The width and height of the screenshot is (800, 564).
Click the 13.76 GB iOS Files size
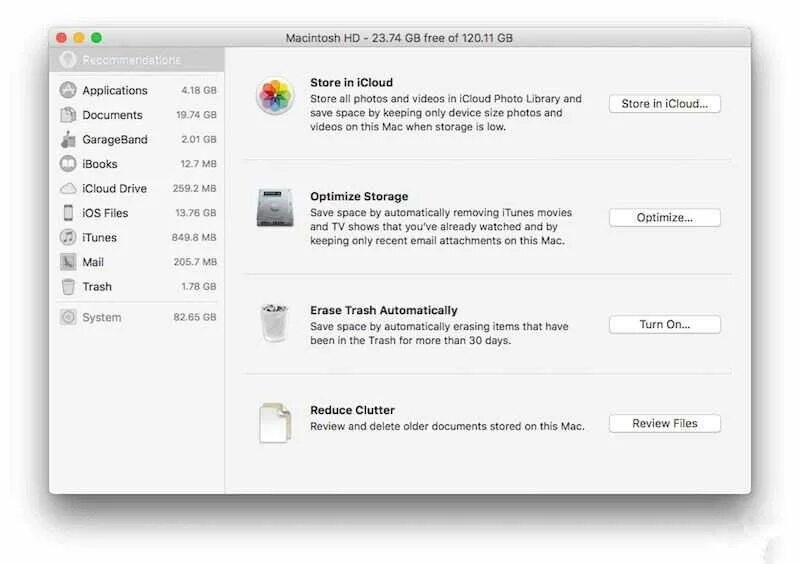196,213
